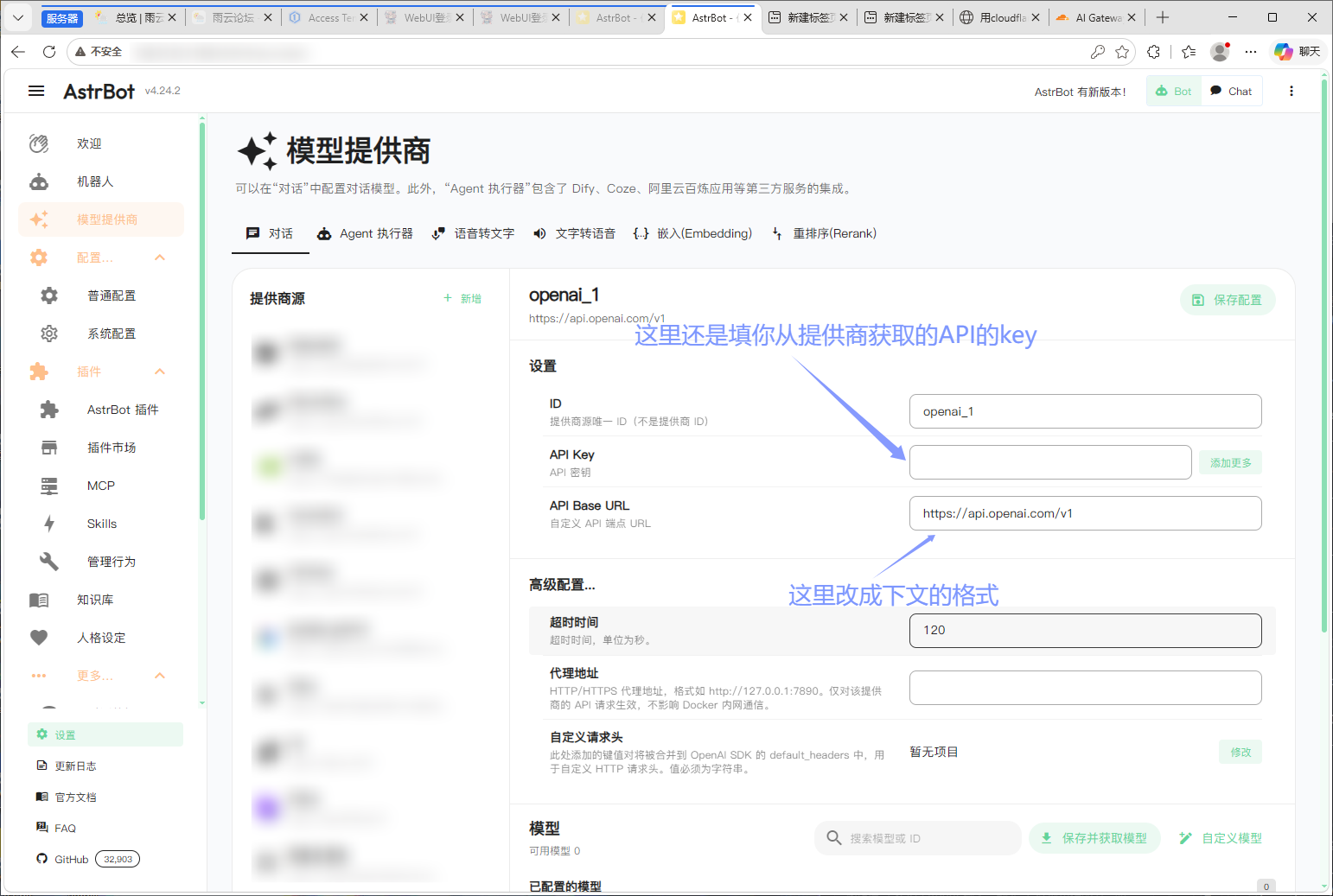The image size is (1333, 896).
Task: Open 机器人 page in sidebar
Action: click(x=101, y=181)
